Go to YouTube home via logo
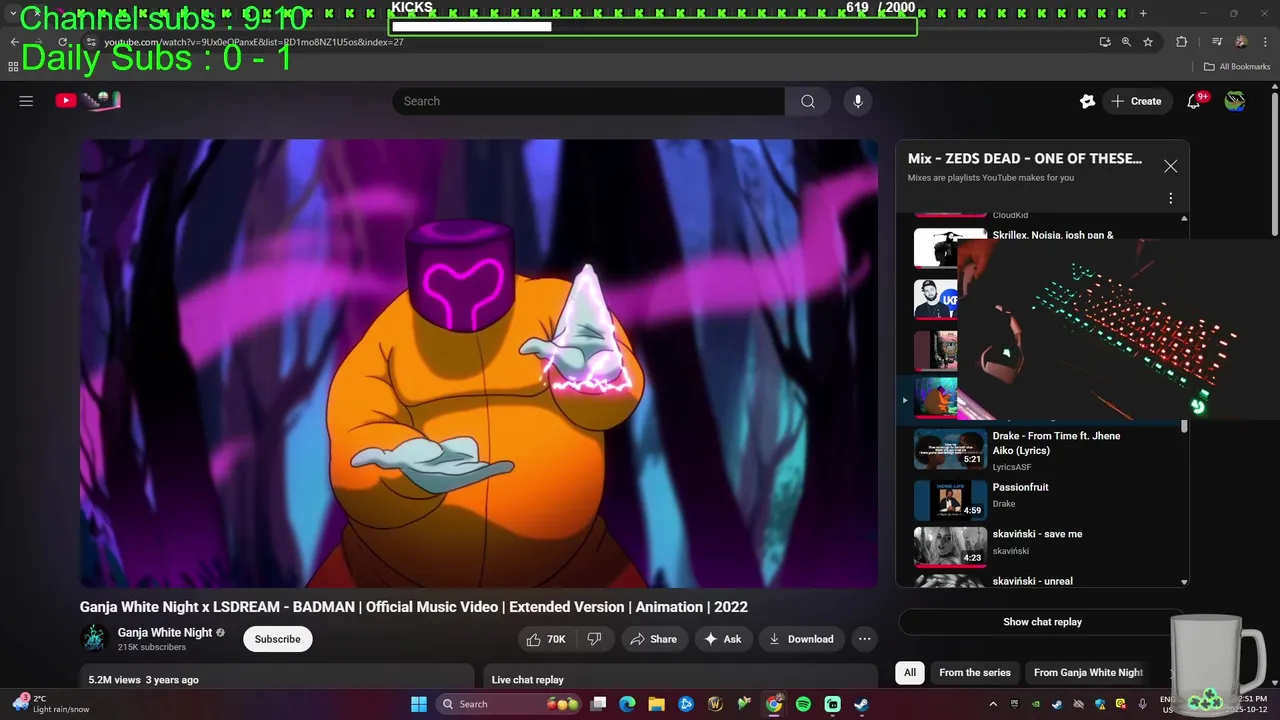 coord(88,100)
